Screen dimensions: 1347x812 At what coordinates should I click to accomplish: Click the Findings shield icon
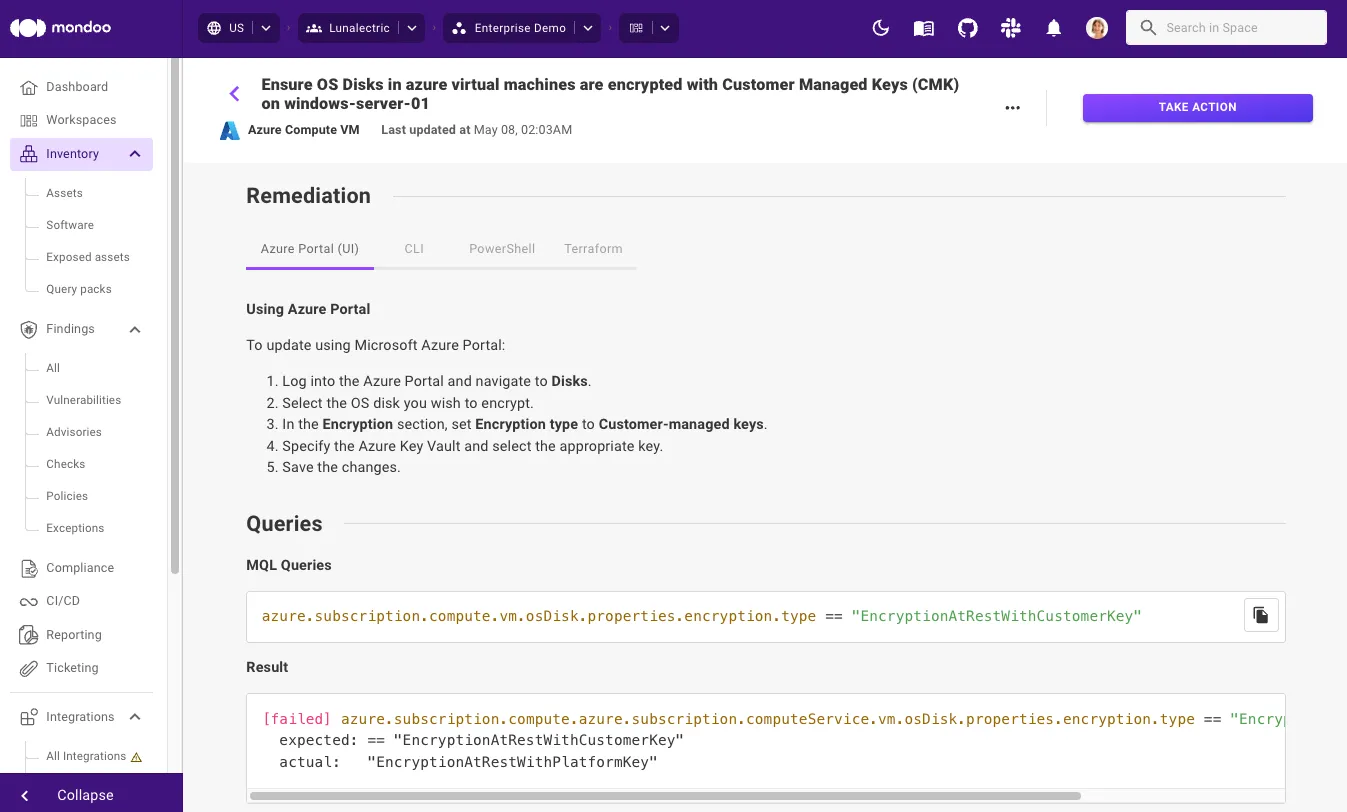pyautogui.click(x=29, y=329)
